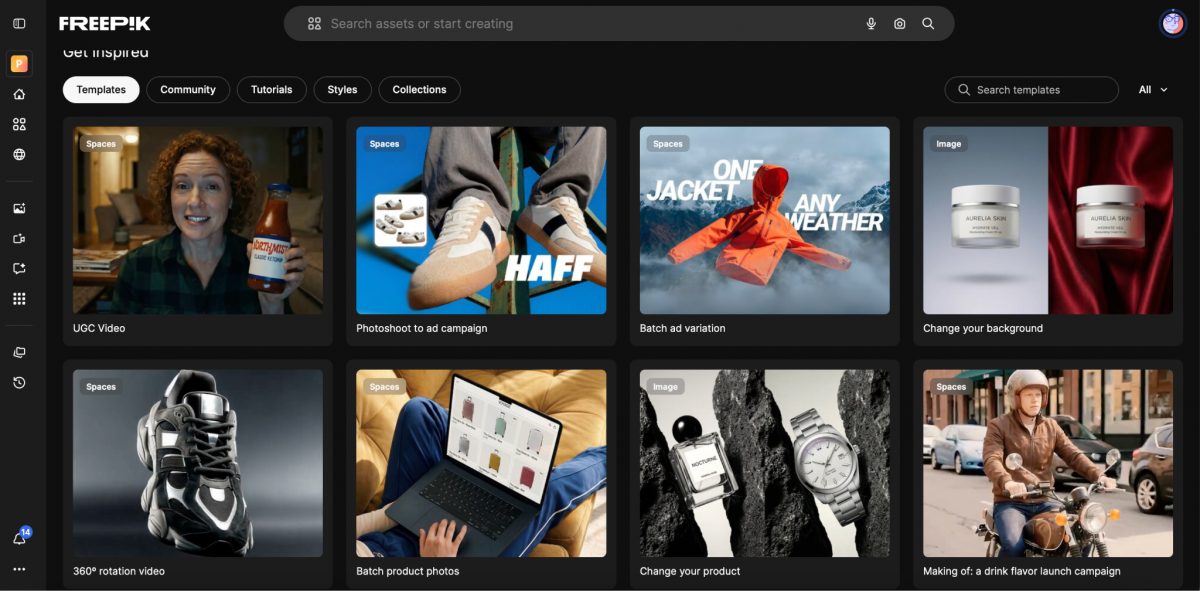Open the image generator sidebar icon
The height and width of the screenshot is (591, 1200).
click(x=19, y=208)
